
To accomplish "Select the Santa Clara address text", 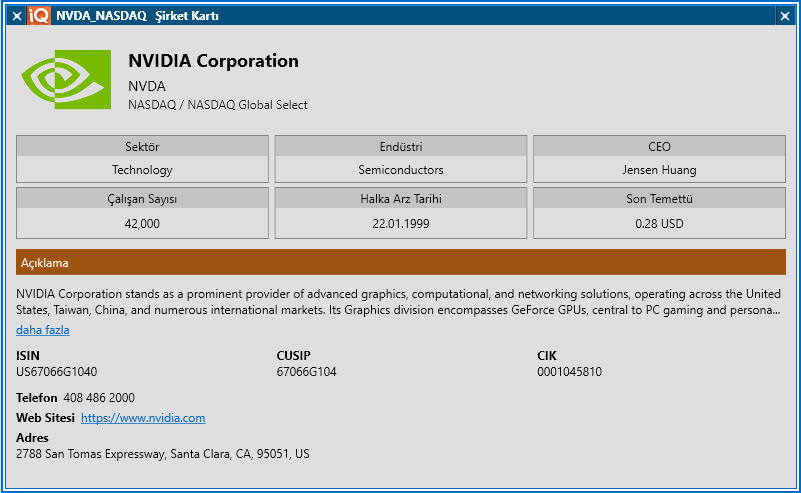I will pyautogui.click(x=162, y=454).
